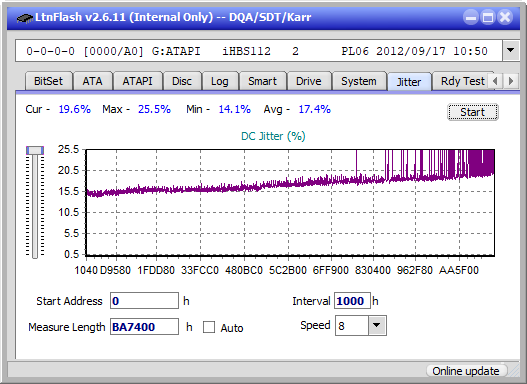
Task: Click the vertical jitter scale slider handle
Action: (35, 150)
